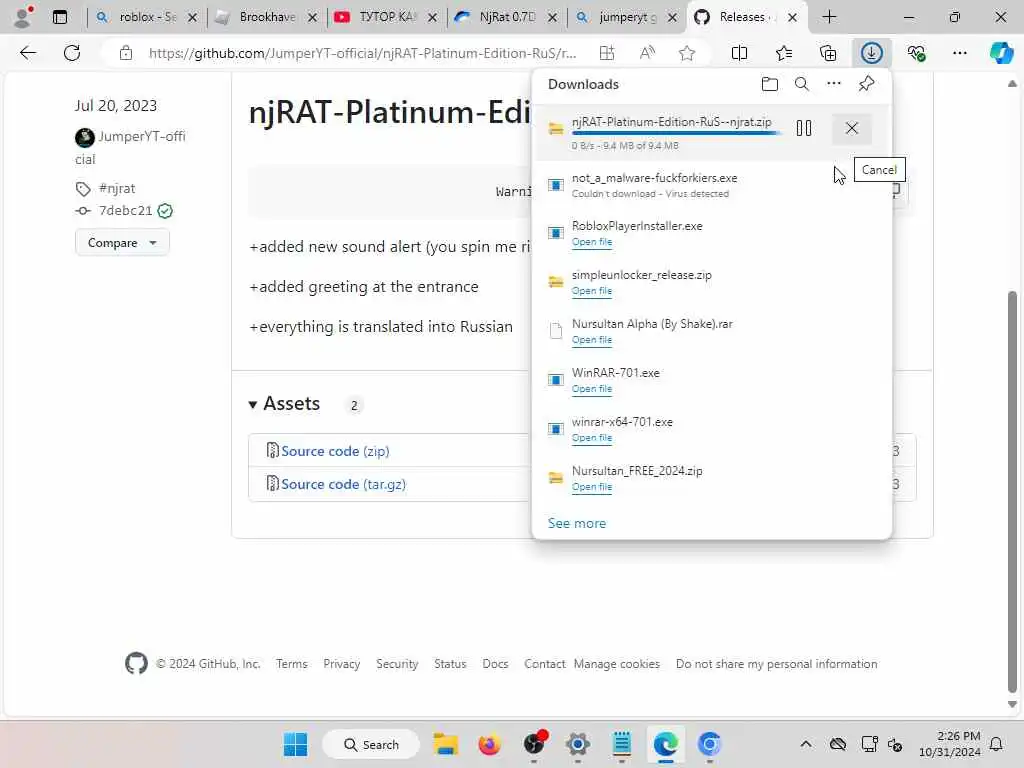View site information lock icon
Viewport: 1024px width, 768px height.
pyautogui.click(x=126, y=53)
